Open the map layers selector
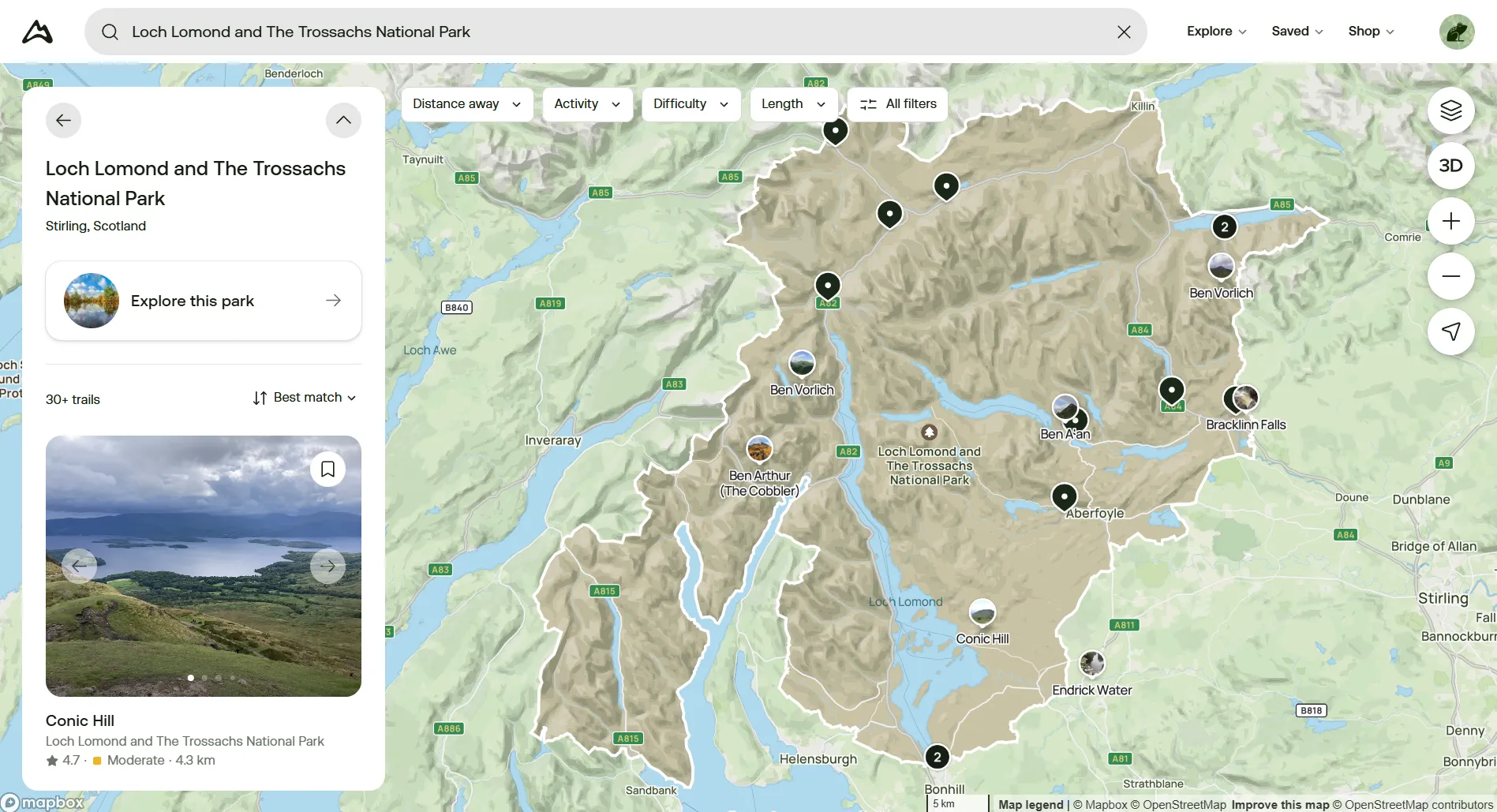The image size is (1497, 812). tap(1450, 110)
